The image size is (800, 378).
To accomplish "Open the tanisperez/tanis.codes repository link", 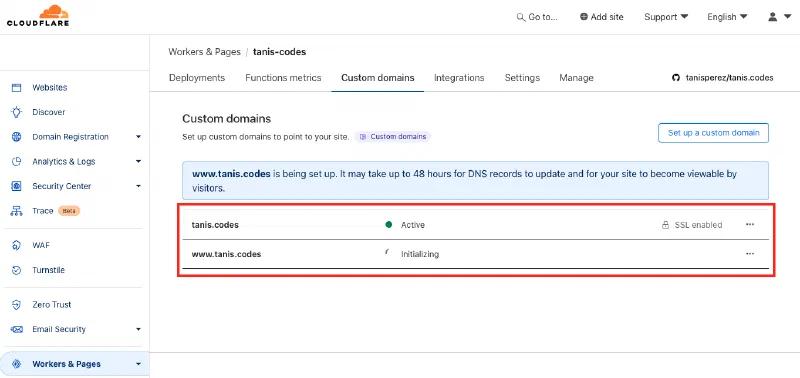I will pyautogui.click(x=730, y=78).
